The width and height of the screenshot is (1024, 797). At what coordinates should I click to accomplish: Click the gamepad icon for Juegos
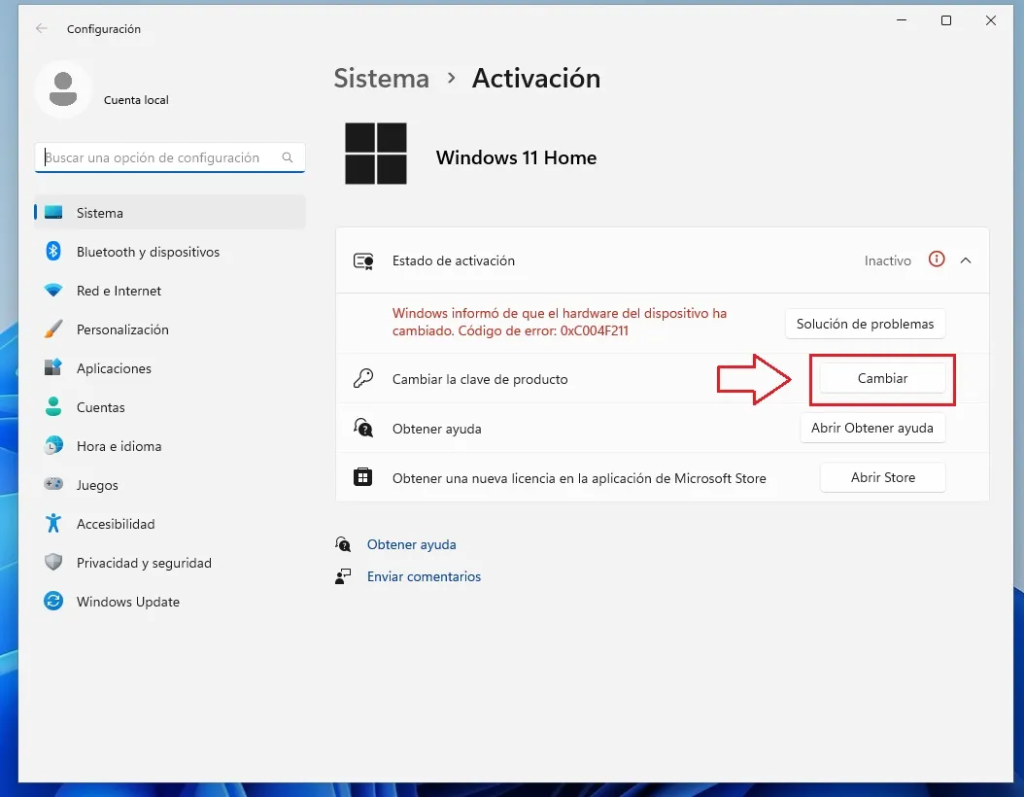coord(54,484)
